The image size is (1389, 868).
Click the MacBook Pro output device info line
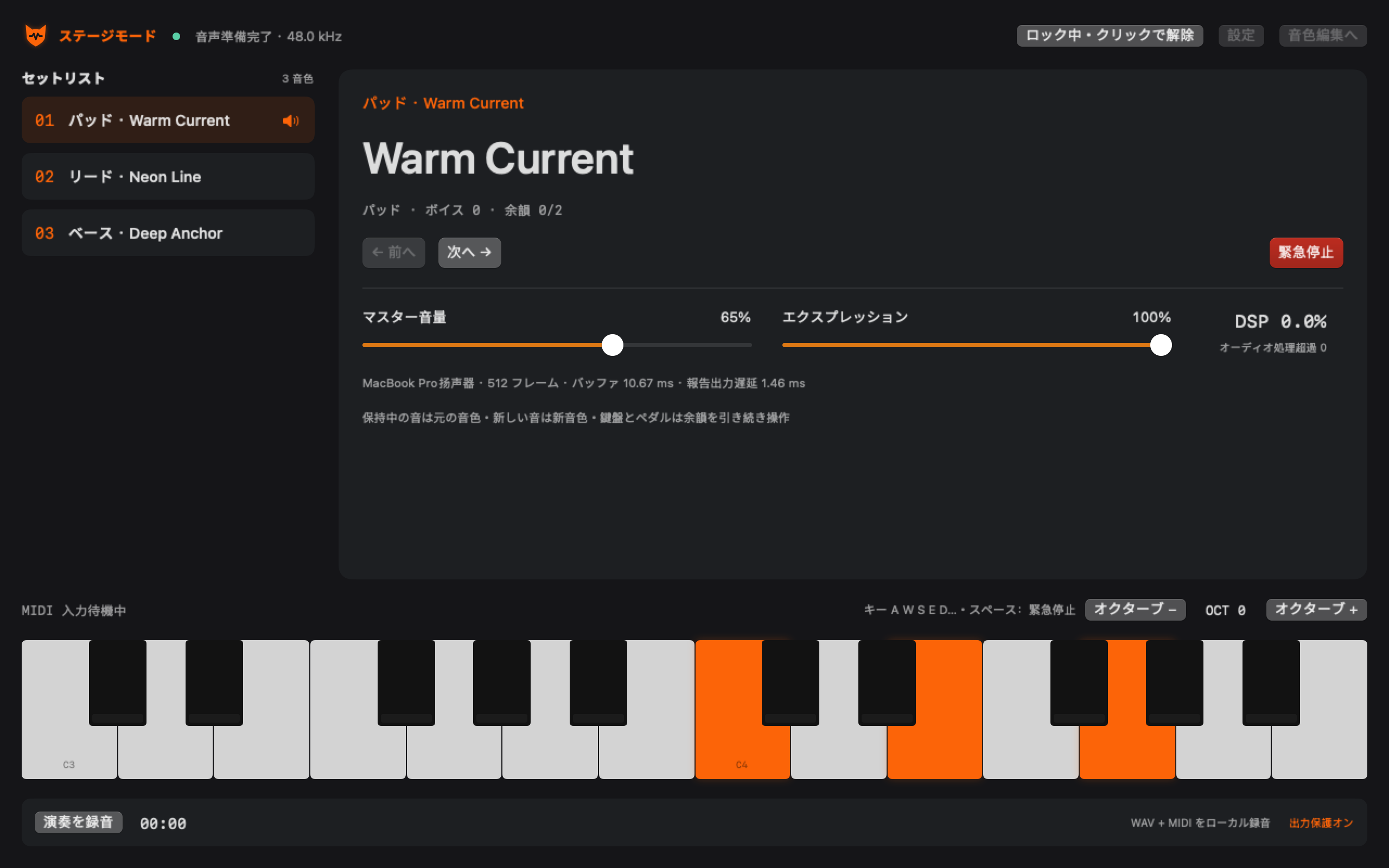583,383
